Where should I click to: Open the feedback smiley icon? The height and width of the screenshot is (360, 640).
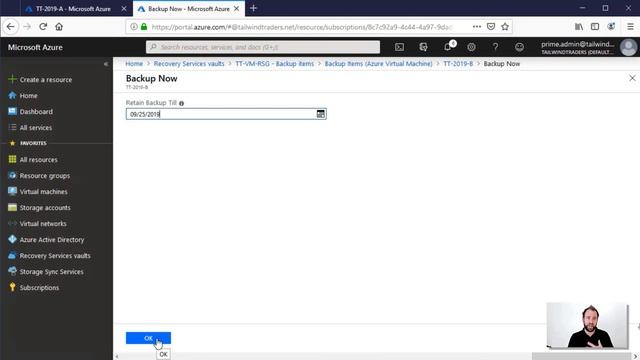(x=519, y=47)
